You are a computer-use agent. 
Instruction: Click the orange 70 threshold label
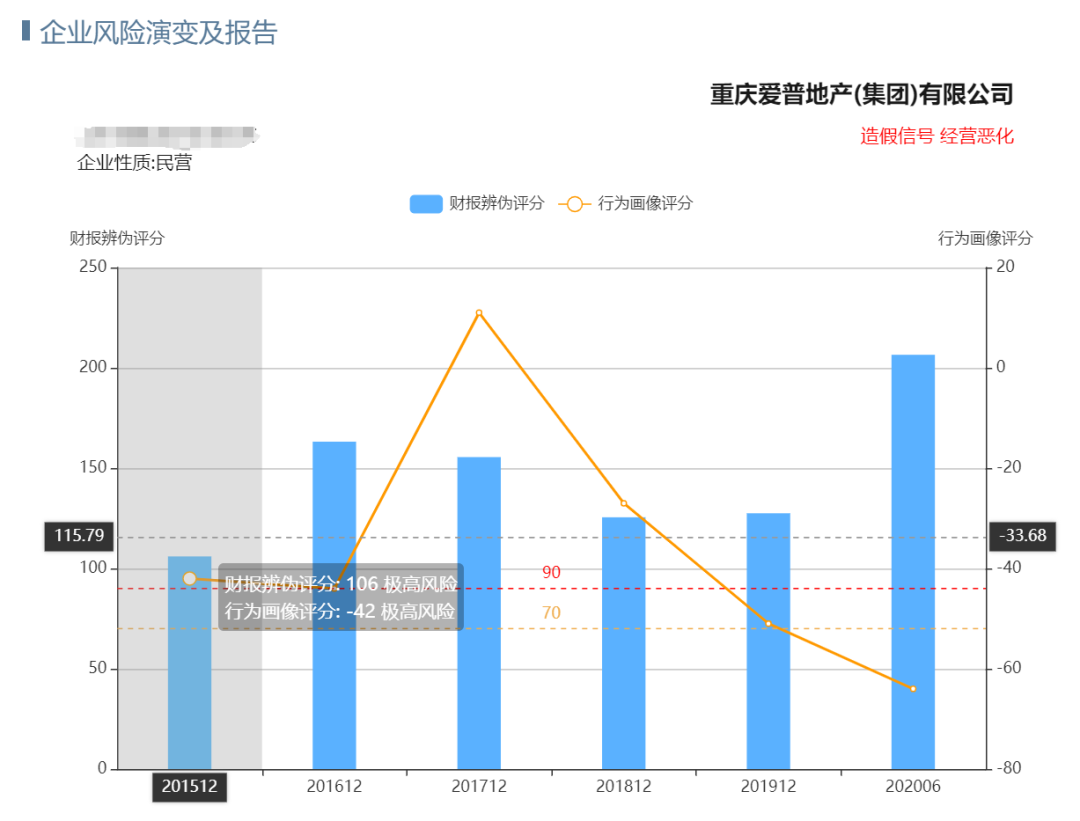[x=551, y=612]
